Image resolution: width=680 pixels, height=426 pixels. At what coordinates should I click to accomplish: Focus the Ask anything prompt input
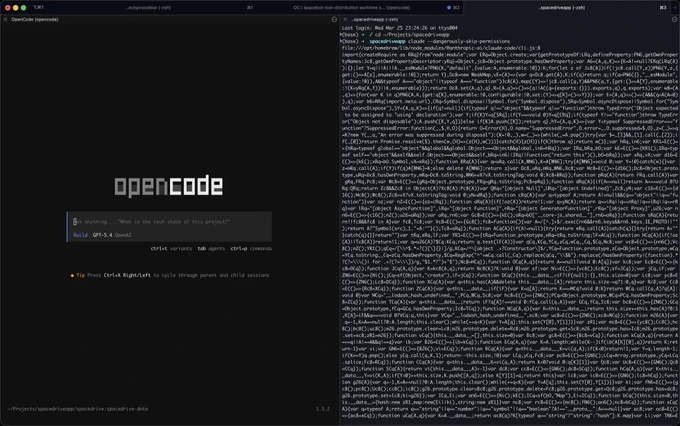[170, 222]
